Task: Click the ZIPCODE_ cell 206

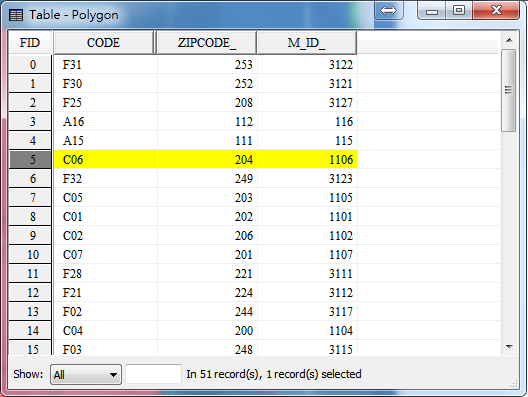Action: 207,235
